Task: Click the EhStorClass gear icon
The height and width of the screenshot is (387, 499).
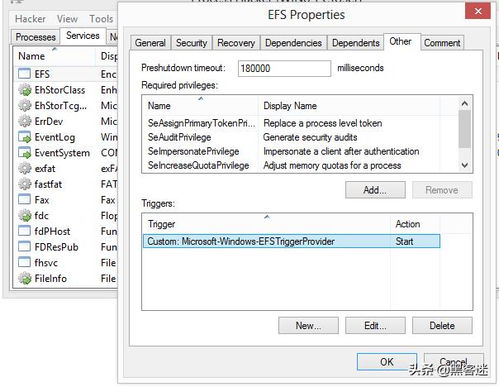Action: point(25,90)
